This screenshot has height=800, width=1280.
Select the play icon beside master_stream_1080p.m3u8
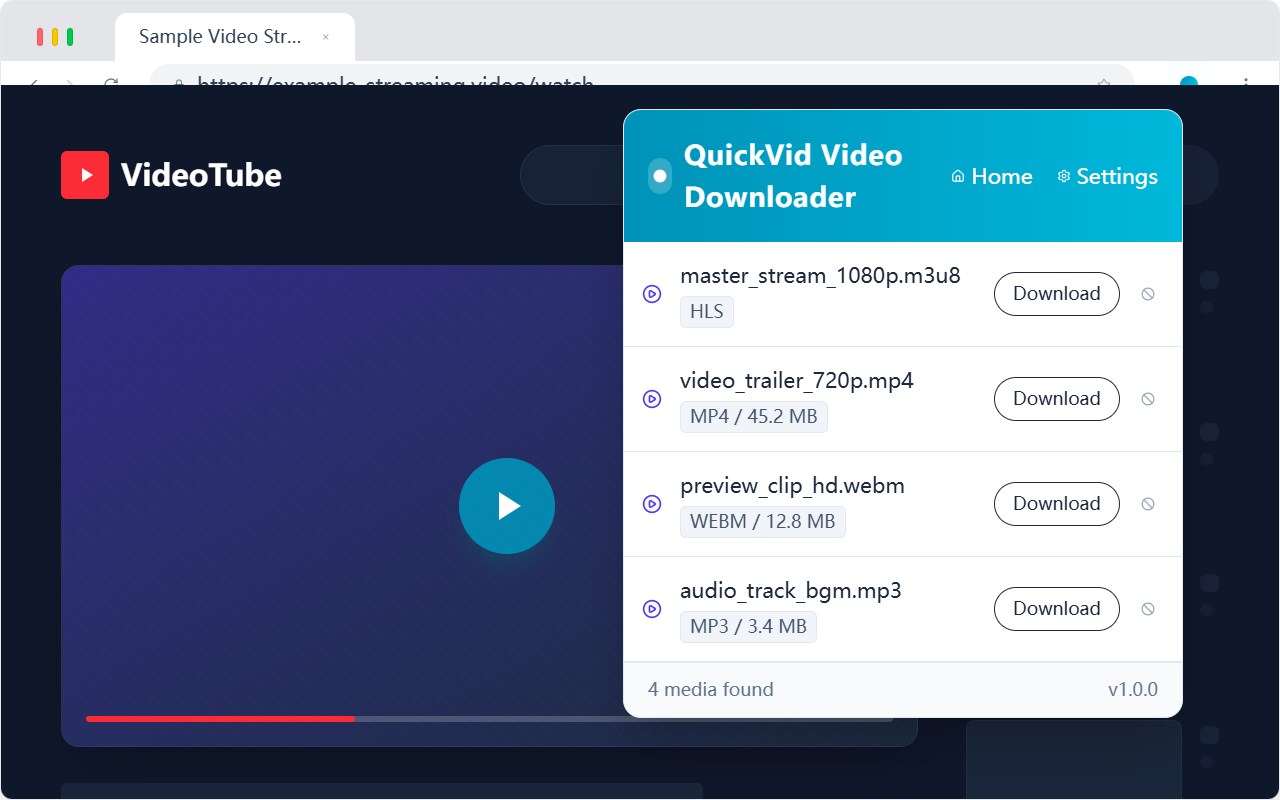click(652, 294)
